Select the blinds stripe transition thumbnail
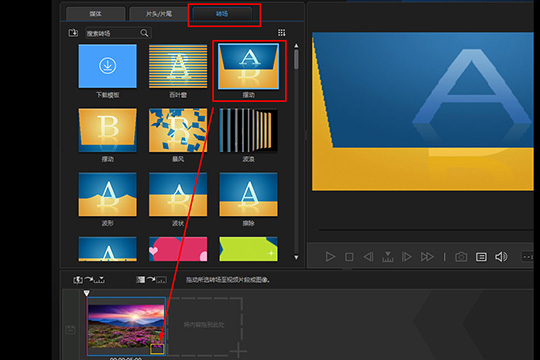Image resolution: width=540 pixels, height=360 pixels. 178,66
